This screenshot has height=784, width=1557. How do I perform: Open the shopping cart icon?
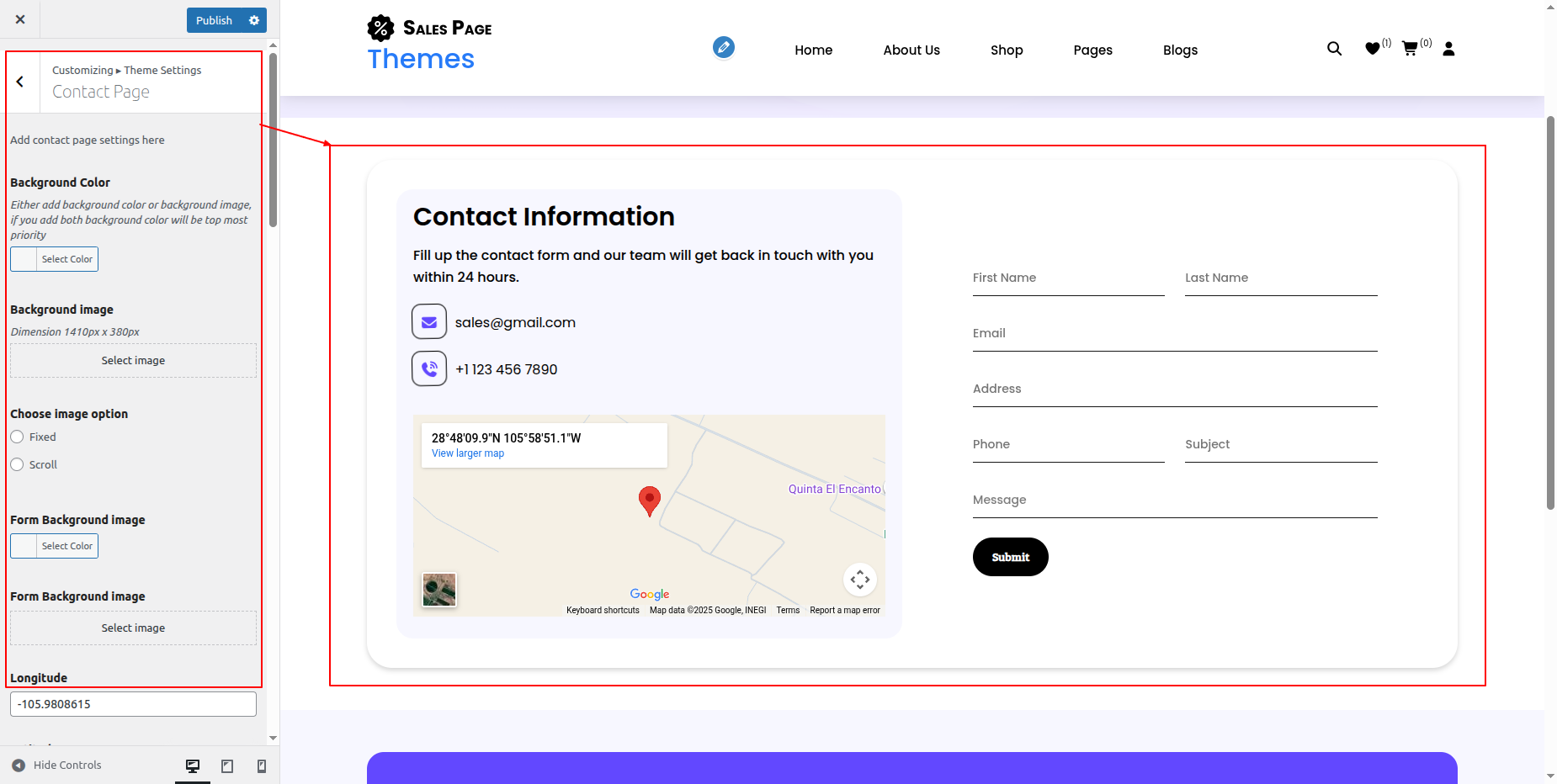(1410, 49)
